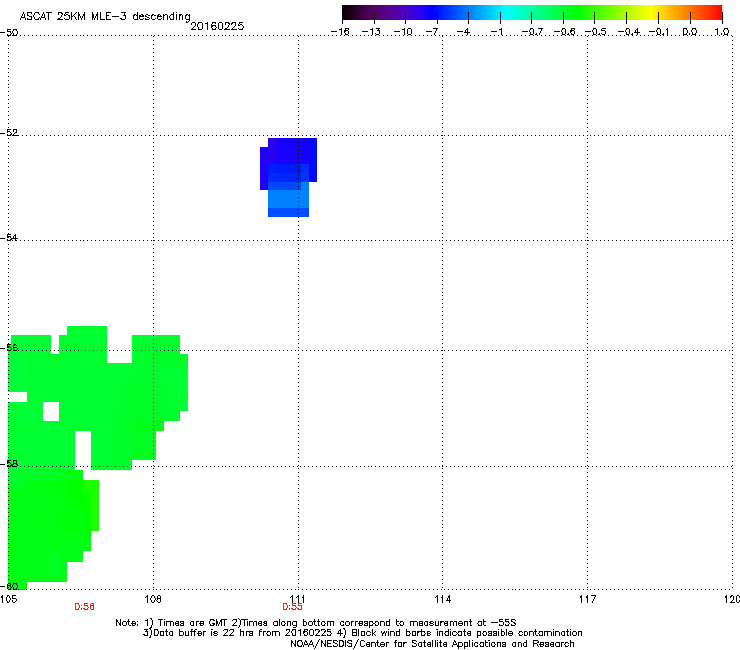
Task: Click the red time label D:58
Action: [x=84, y=607]
